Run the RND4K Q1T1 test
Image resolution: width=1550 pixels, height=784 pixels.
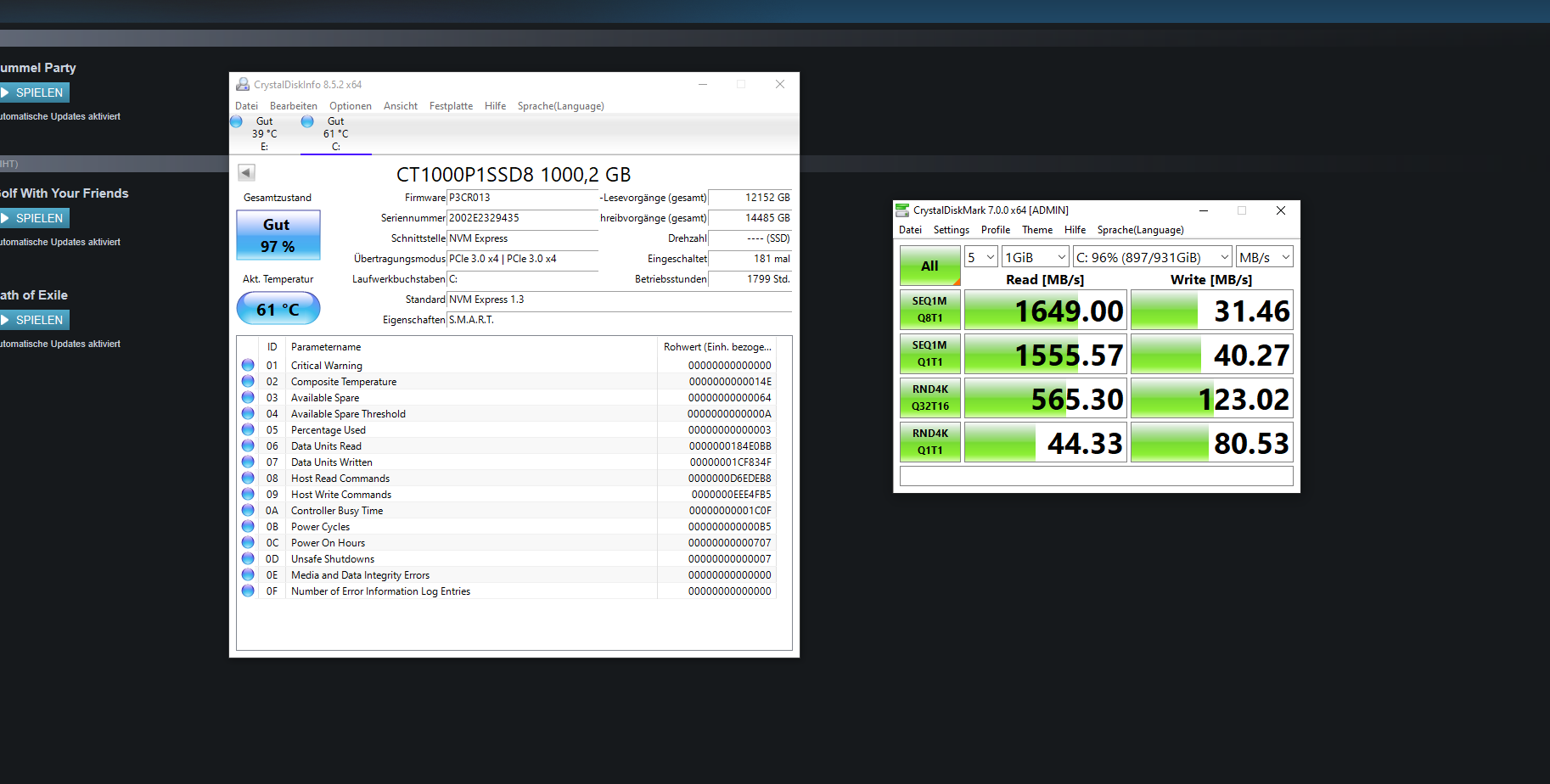pos(930,442)
